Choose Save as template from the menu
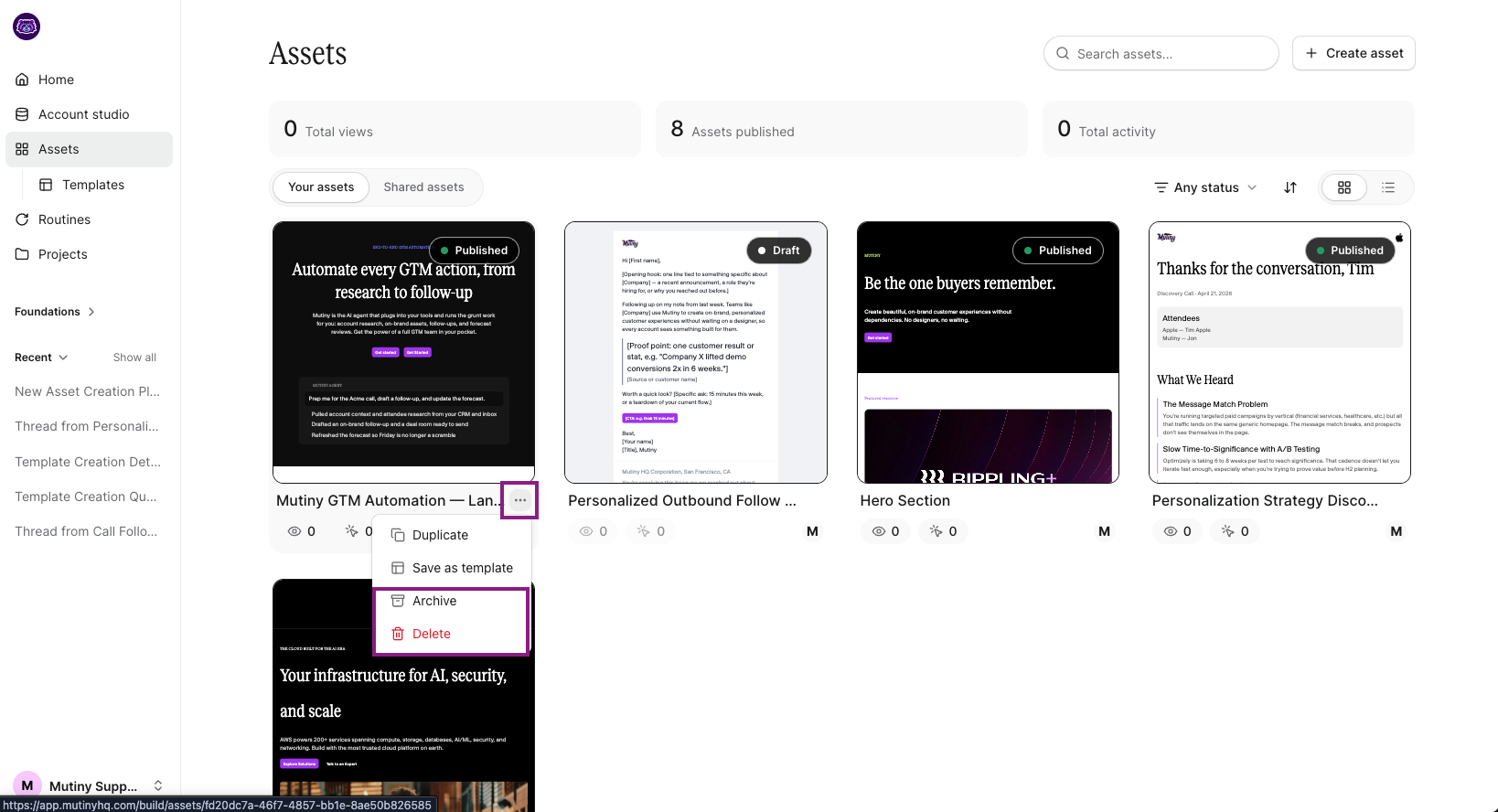The image size is (1498, 812). 452,568
